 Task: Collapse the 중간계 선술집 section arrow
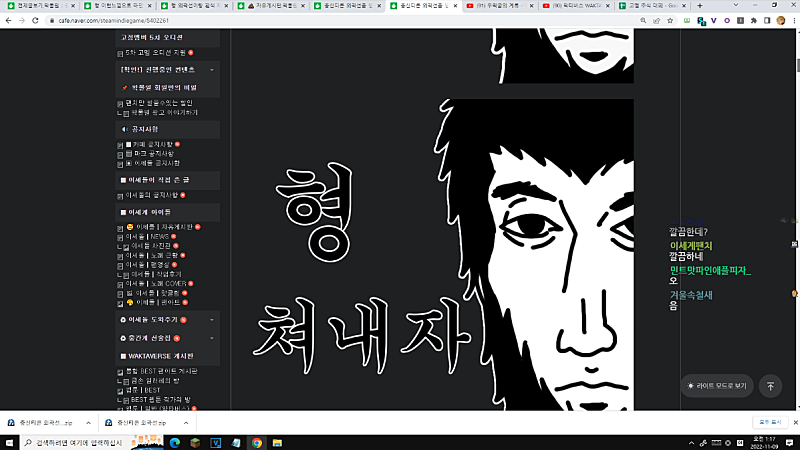click(x=212, y=338)
